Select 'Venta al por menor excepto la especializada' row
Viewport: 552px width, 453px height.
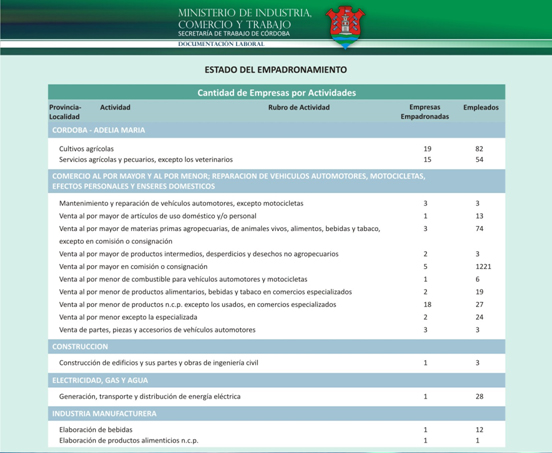[x=276, y=317]
